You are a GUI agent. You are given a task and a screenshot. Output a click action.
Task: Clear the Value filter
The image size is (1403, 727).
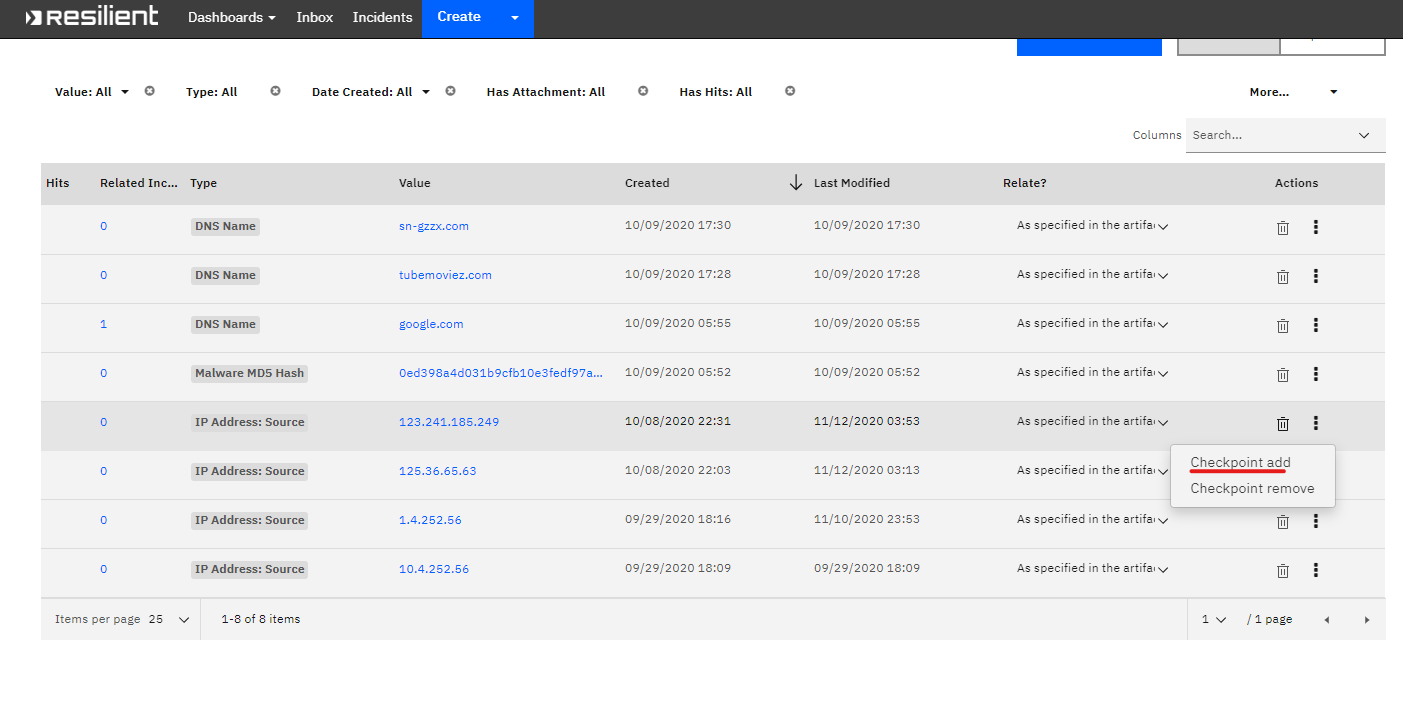[x=150, y=91]
